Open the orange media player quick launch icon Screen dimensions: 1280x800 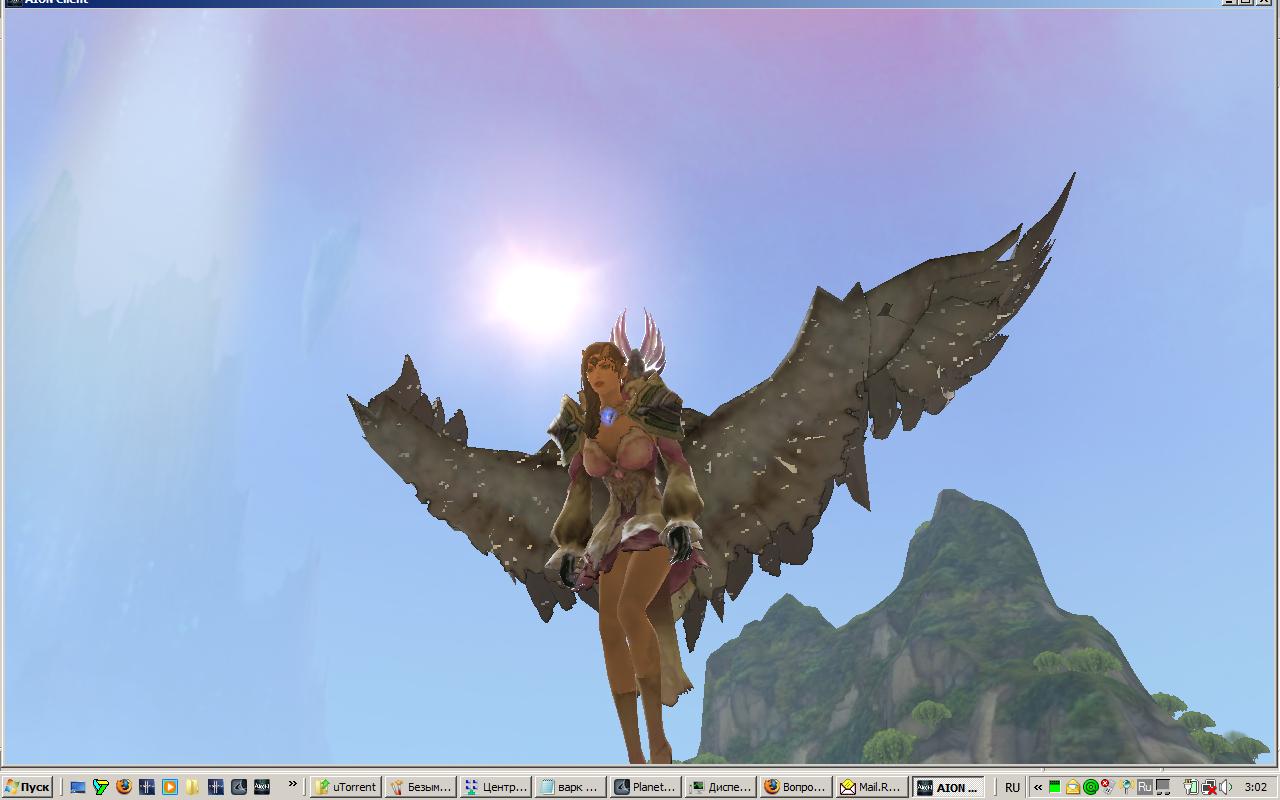click(170, 787)
